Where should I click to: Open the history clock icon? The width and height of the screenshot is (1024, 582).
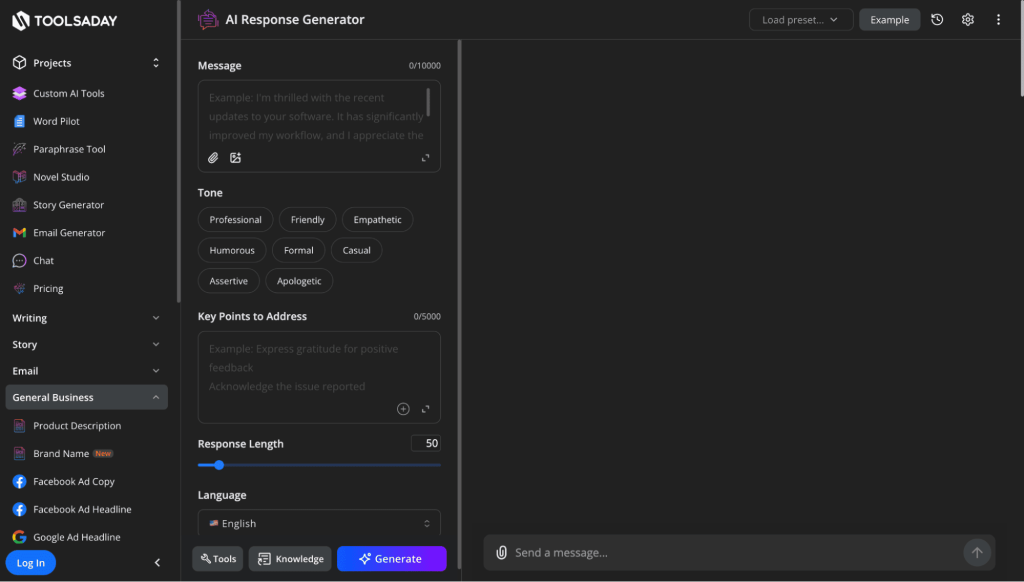tap(937, 20)
